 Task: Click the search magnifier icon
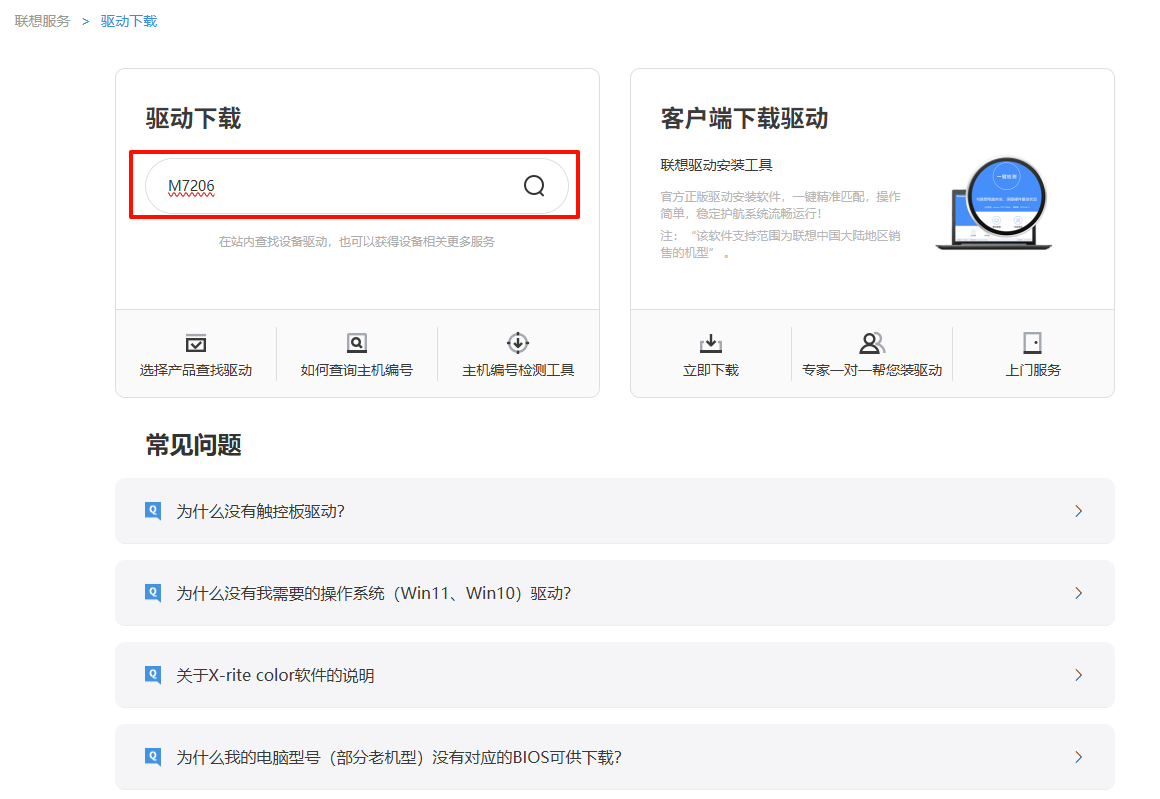pos(533,186)
